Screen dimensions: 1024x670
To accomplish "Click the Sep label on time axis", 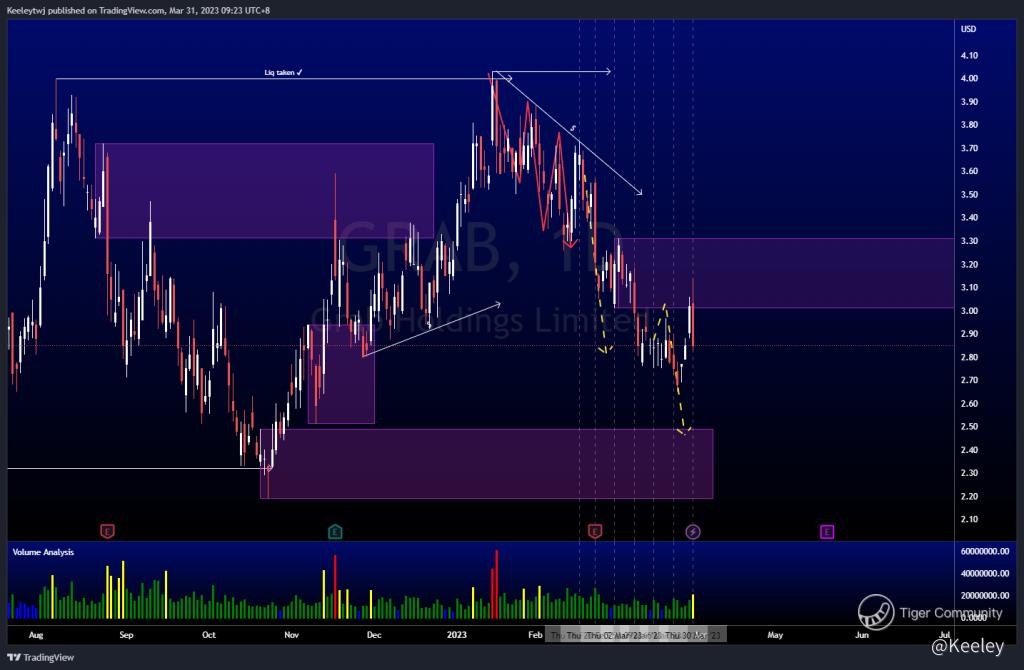I will click(x=126, y=635).
